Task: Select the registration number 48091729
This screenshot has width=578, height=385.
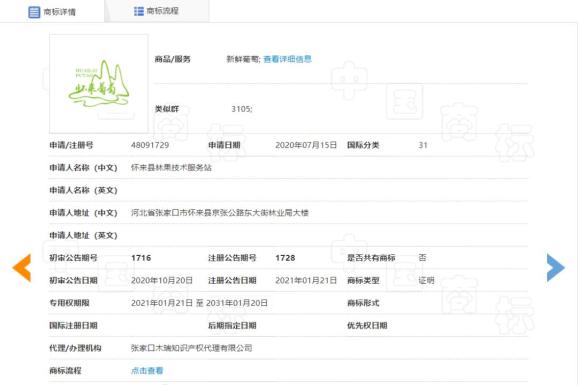Action: [150, 145]
